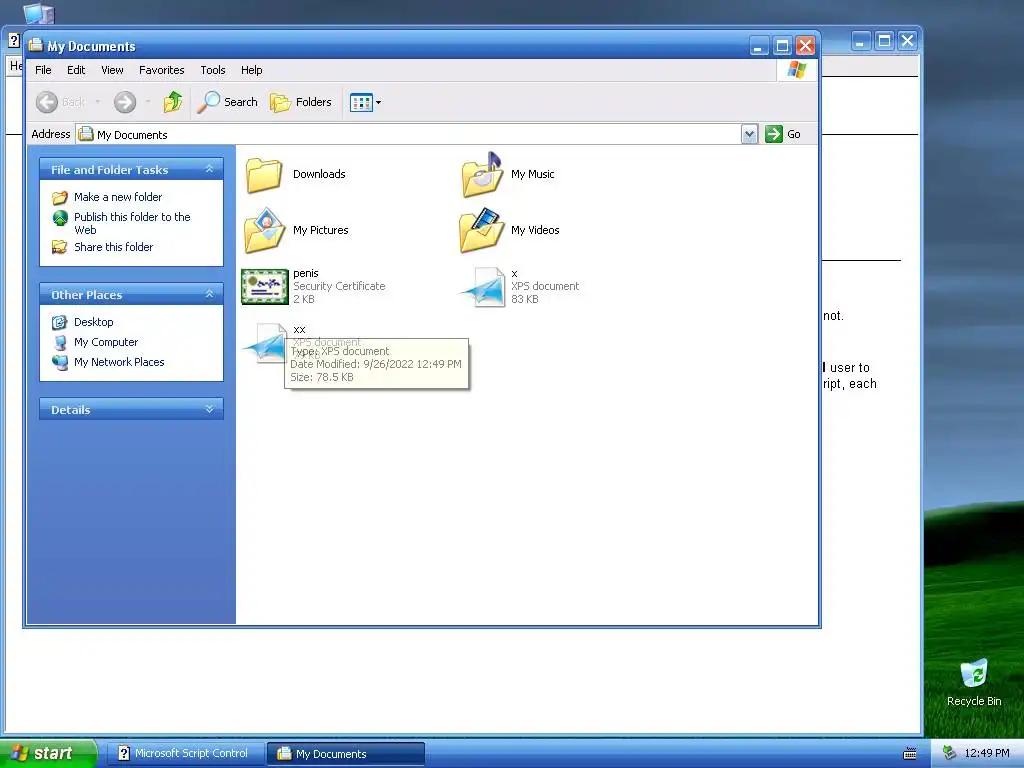Click the Up folder toolbar icon
Screen dimensions: 1024x768
172,102
